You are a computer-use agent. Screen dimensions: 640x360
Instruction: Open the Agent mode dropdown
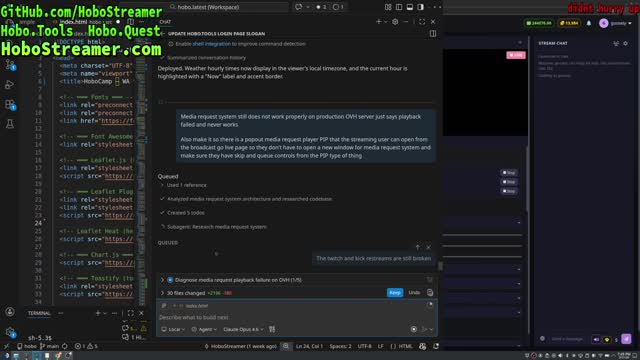[204, 329]
